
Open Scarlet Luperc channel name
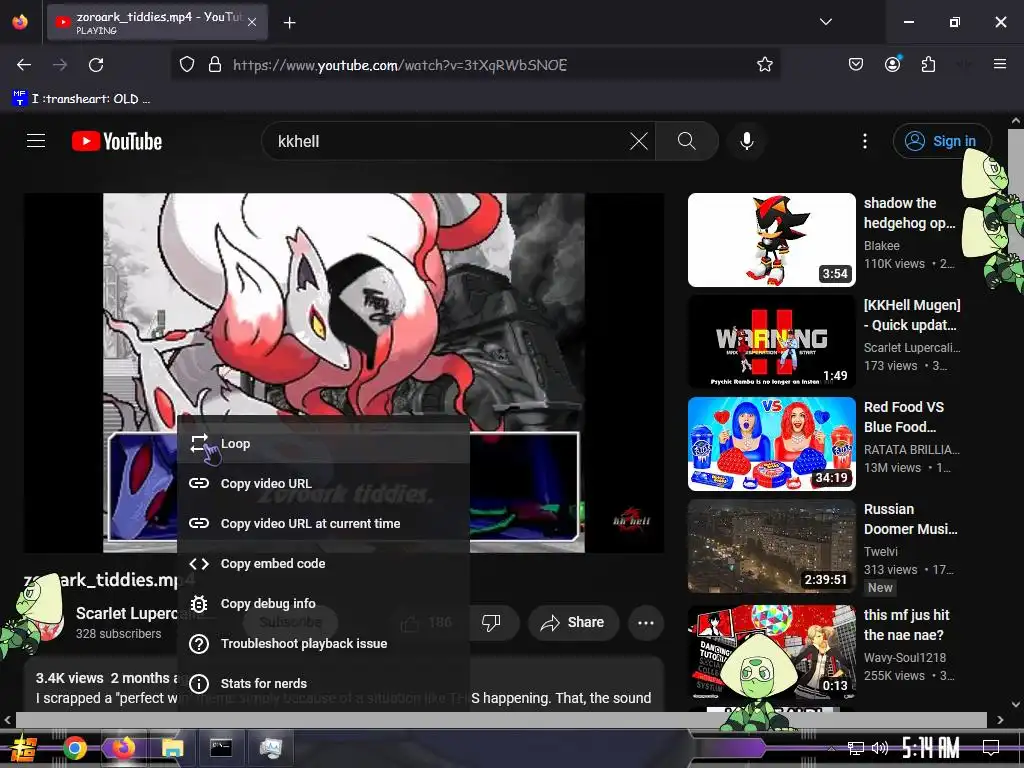tap(127, 613)
